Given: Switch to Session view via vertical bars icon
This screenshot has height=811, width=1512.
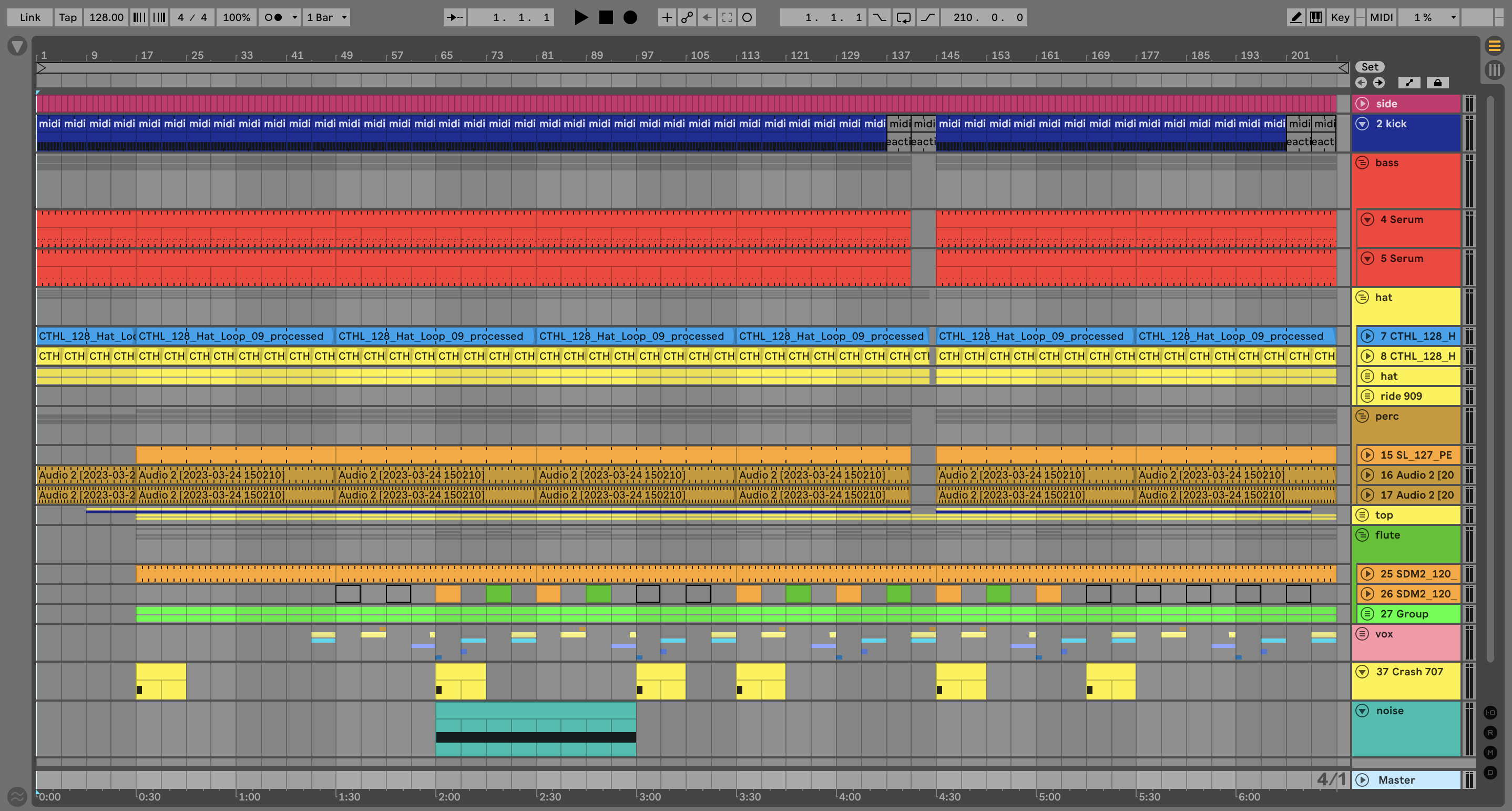Looking at the screenshot, I should 1495,70.
